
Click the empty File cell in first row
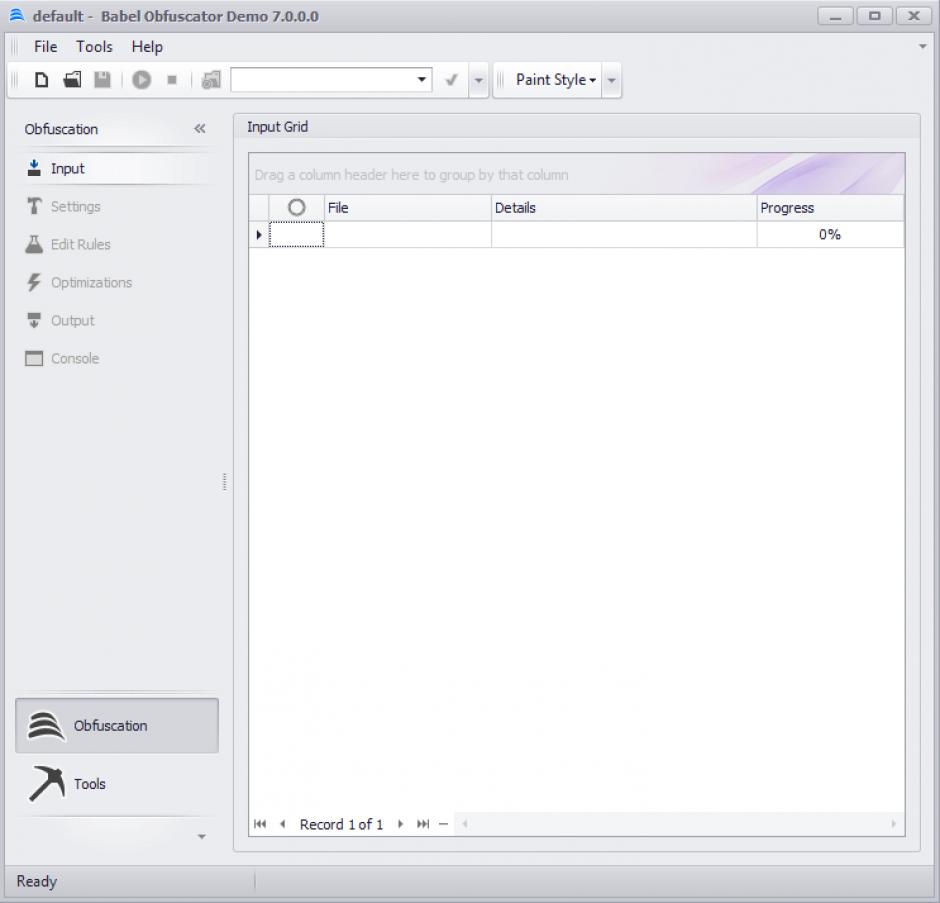(x=408, y=234)
